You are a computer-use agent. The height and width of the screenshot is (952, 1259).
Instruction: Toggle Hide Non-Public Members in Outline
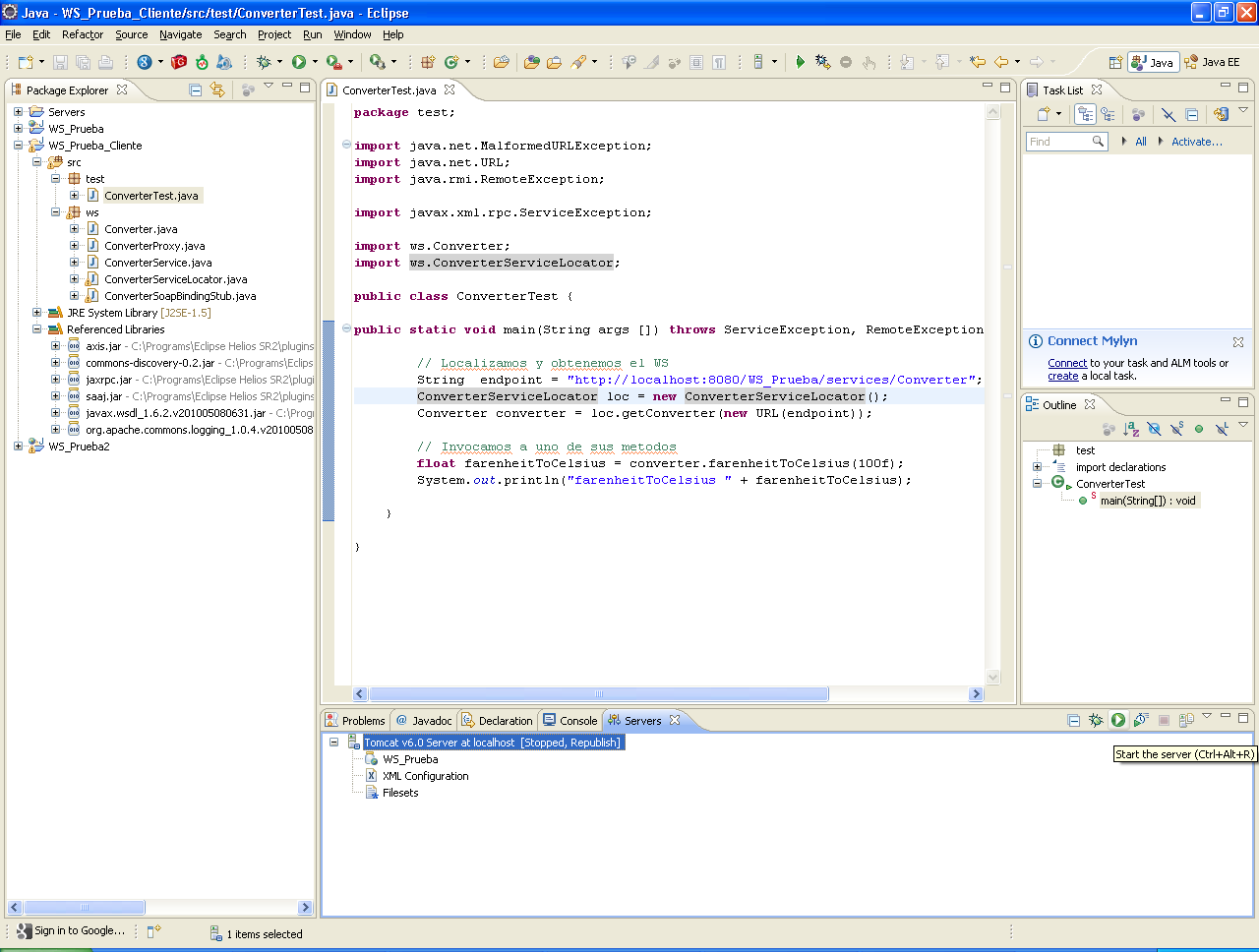click(1199, 429)
